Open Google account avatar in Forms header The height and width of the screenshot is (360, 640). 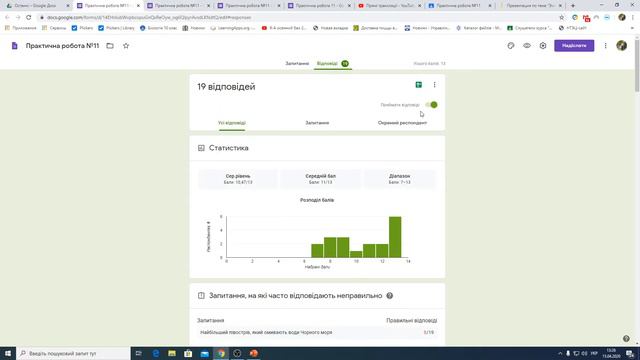click(x=622, y=46)
